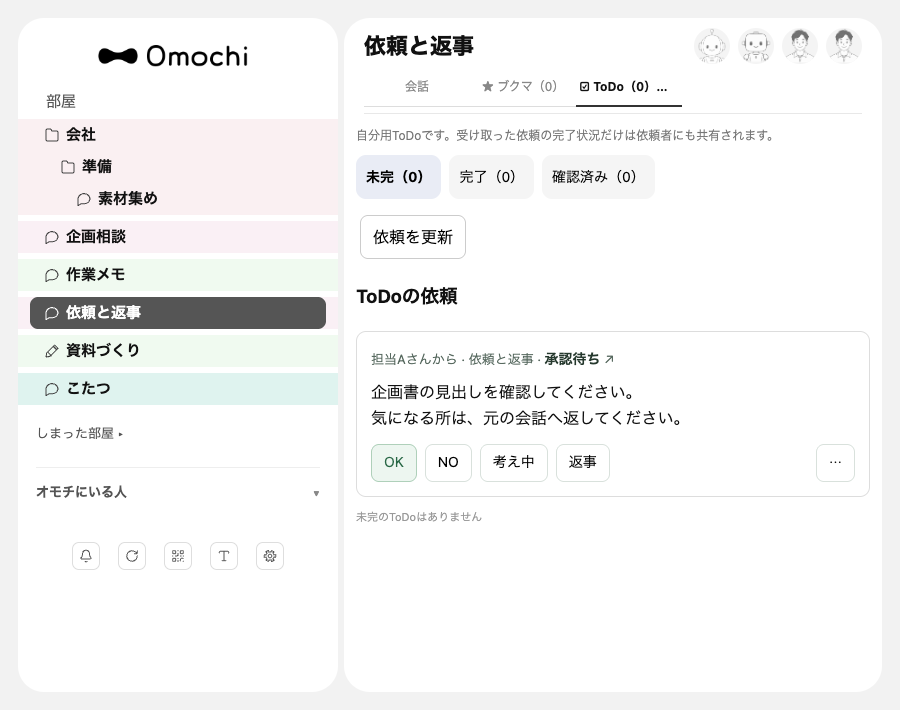Screen dimensions: 900x710
Task: Open the QR code icon
Action: tap(178, 556)
